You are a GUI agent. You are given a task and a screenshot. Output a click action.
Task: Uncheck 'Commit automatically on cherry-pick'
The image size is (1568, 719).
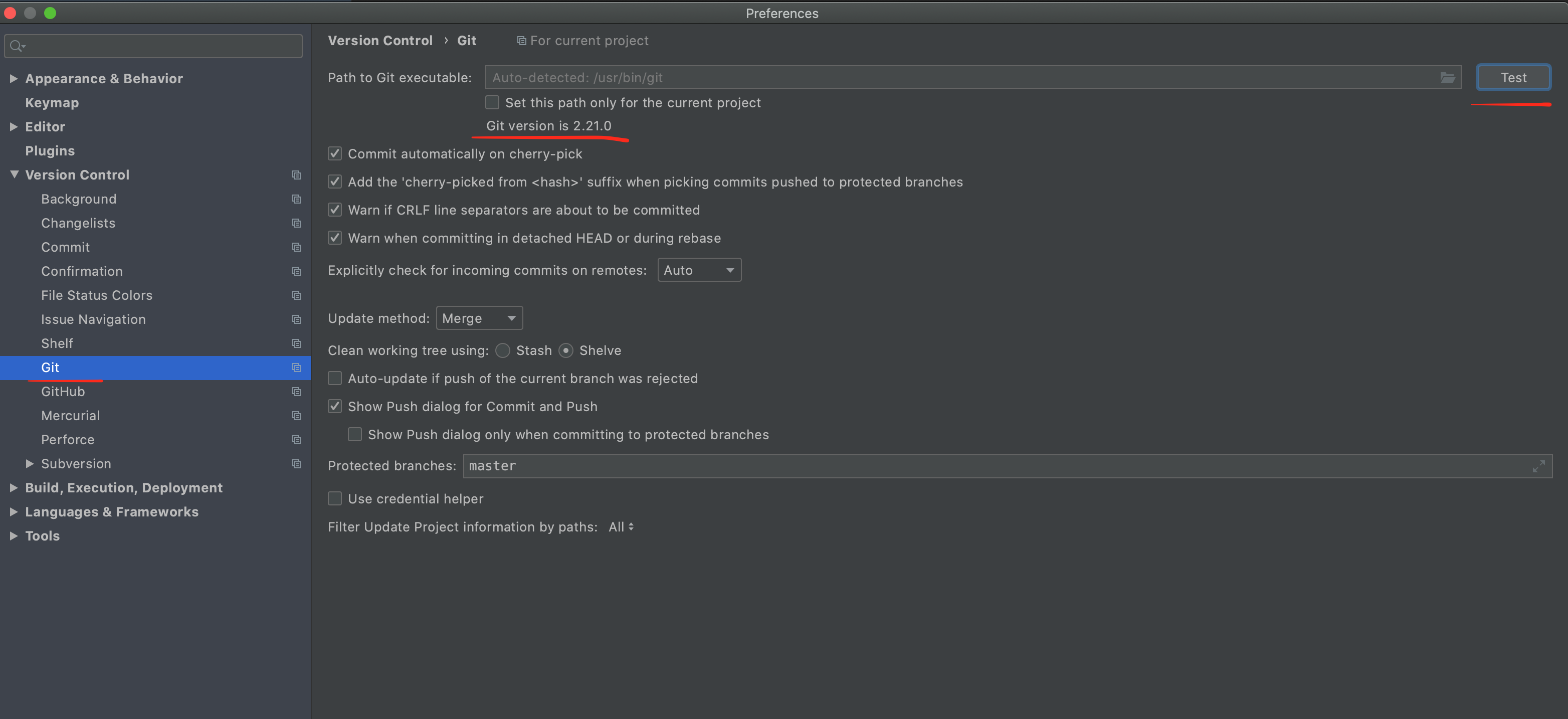pos(335,154)
